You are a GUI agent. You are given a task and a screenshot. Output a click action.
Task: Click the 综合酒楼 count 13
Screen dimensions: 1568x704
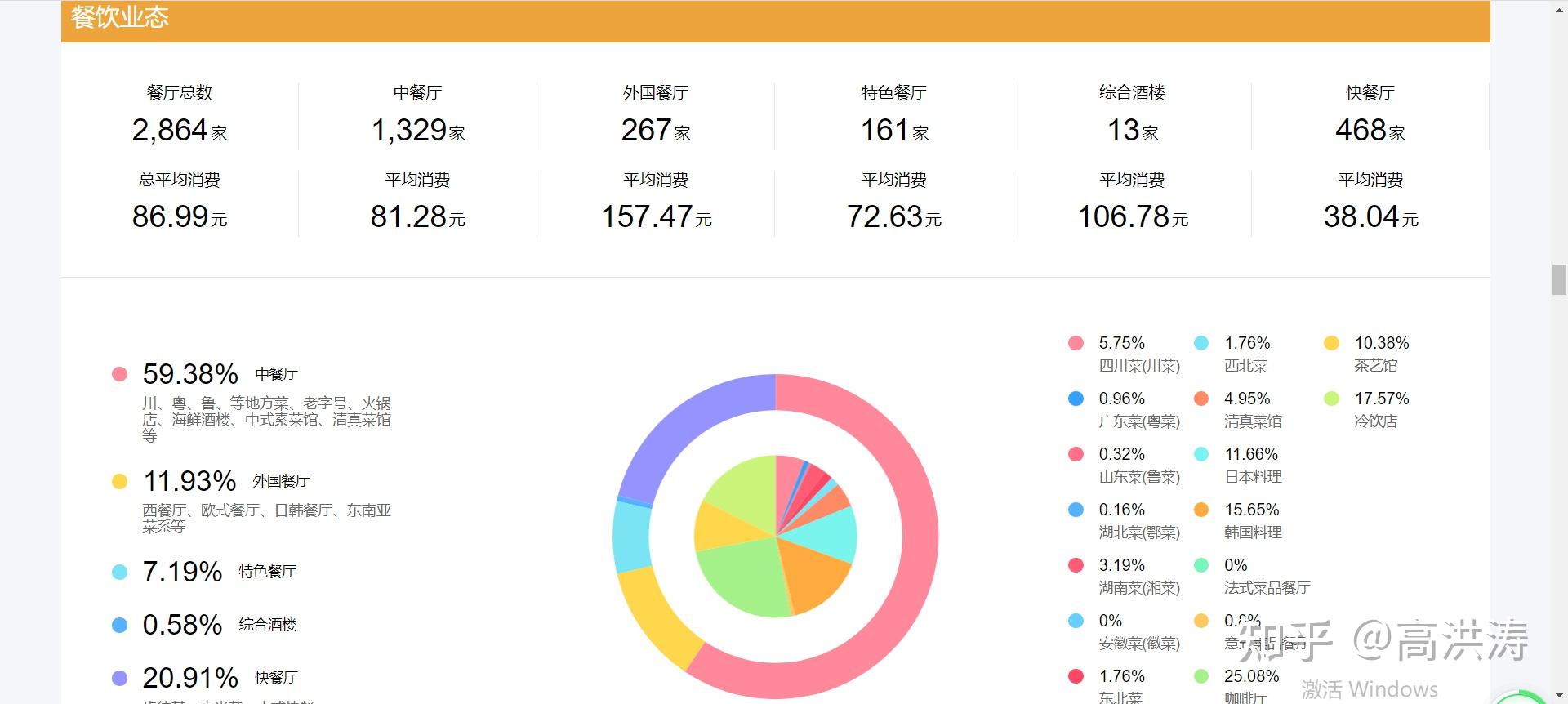coord(1123,130)
